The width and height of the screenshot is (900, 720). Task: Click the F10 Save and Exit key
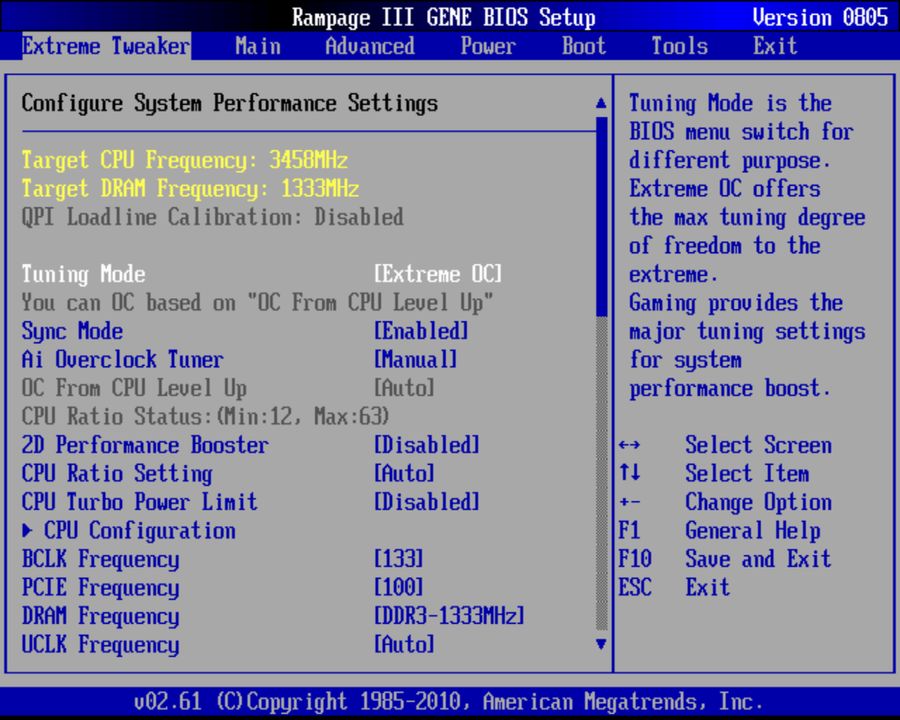click(x=635, y=559)
